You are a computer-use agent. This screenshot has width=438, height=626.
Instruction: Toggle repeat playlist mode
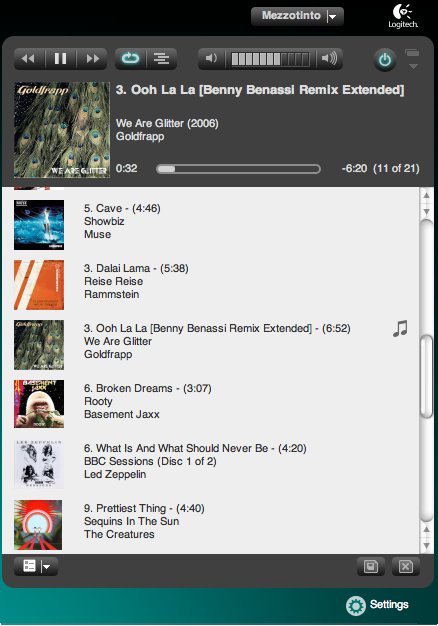pyautogui.click(x=130, y=59)
